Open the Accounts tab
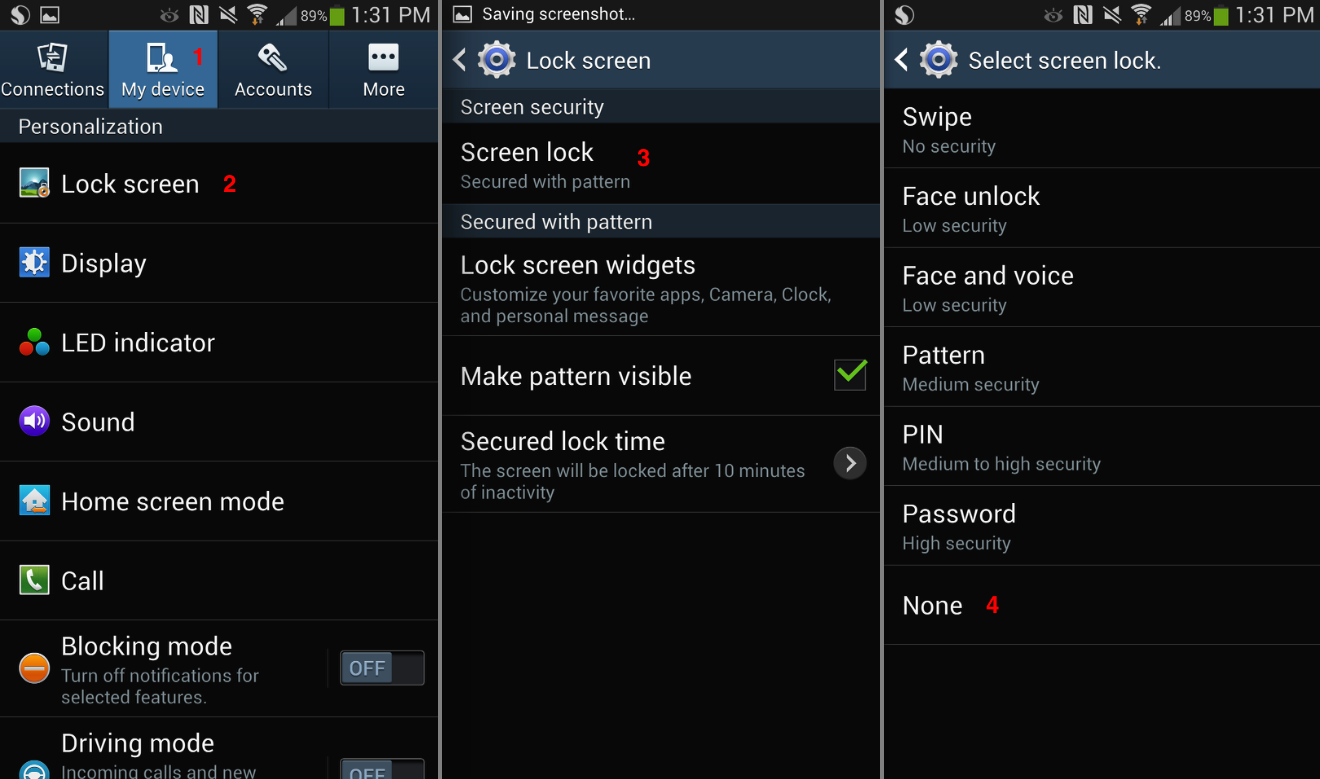1320x779 pixels. point(273,69)
